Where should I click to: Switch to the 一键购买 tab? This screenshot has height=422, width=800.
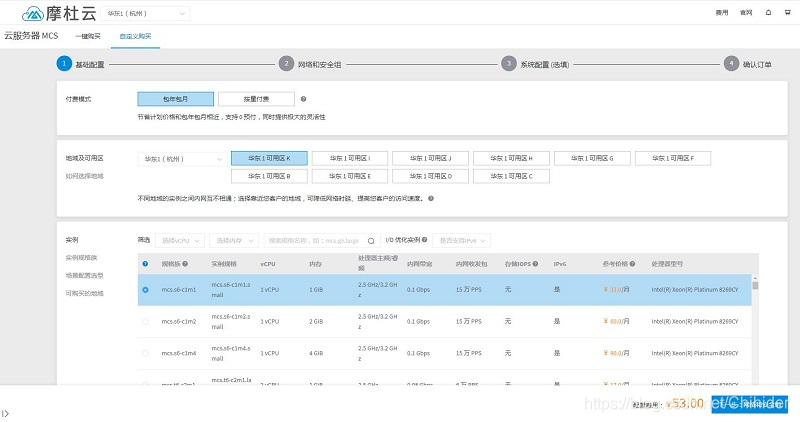(88, 36)
